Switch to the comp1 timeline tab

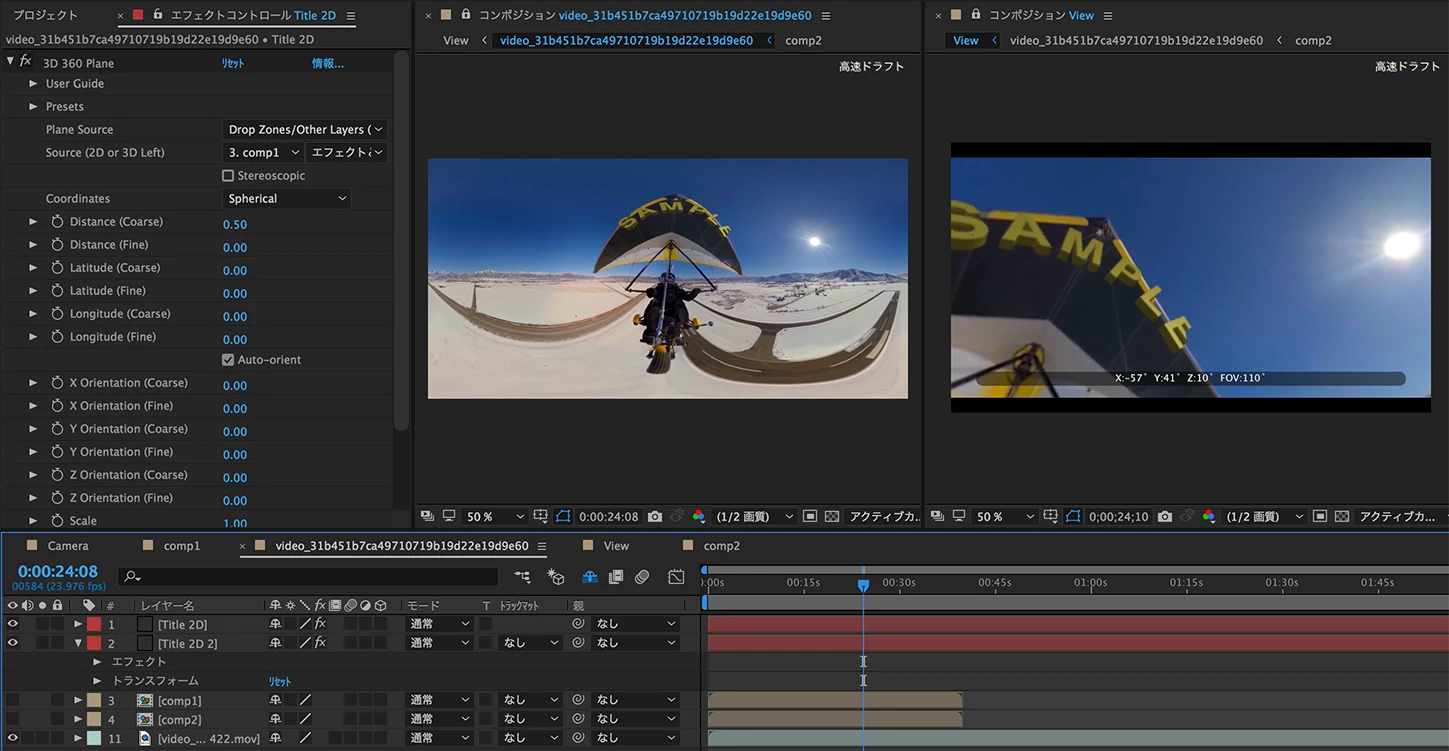pos(182,546)
